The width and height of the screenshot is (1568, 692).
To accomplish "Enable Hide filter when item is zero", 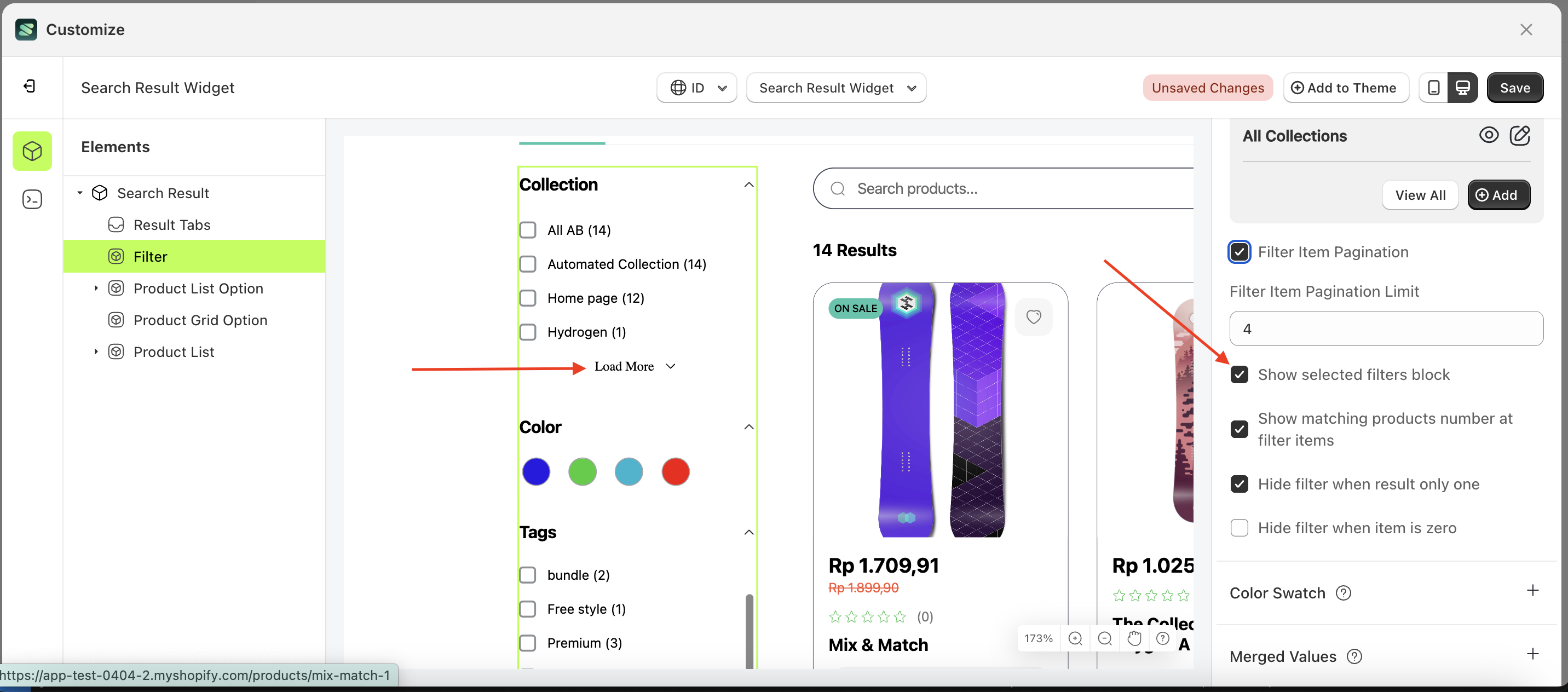I will [1240, 528].
